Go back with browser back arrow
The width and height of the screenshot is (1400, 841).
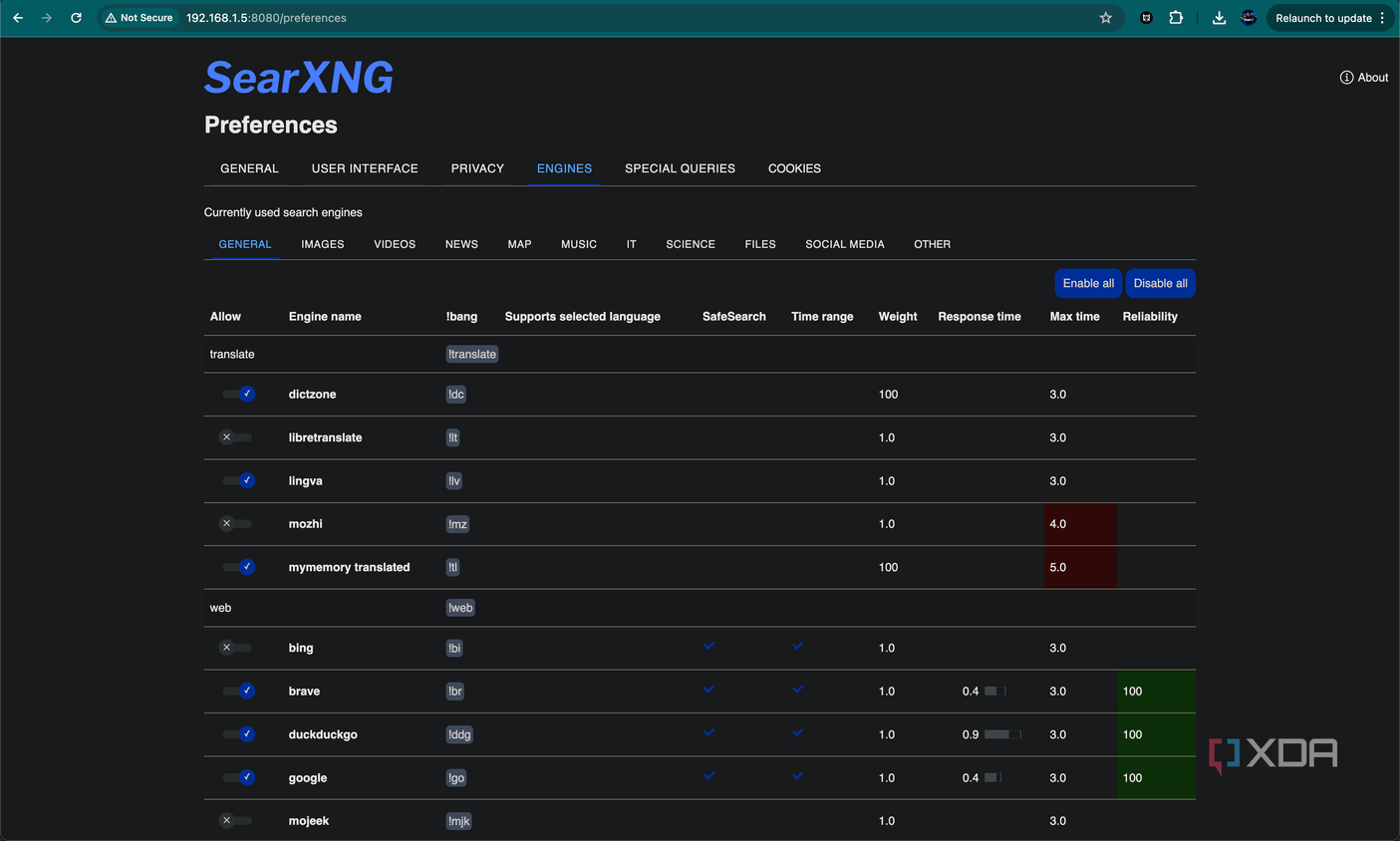(x=18, y=18)
